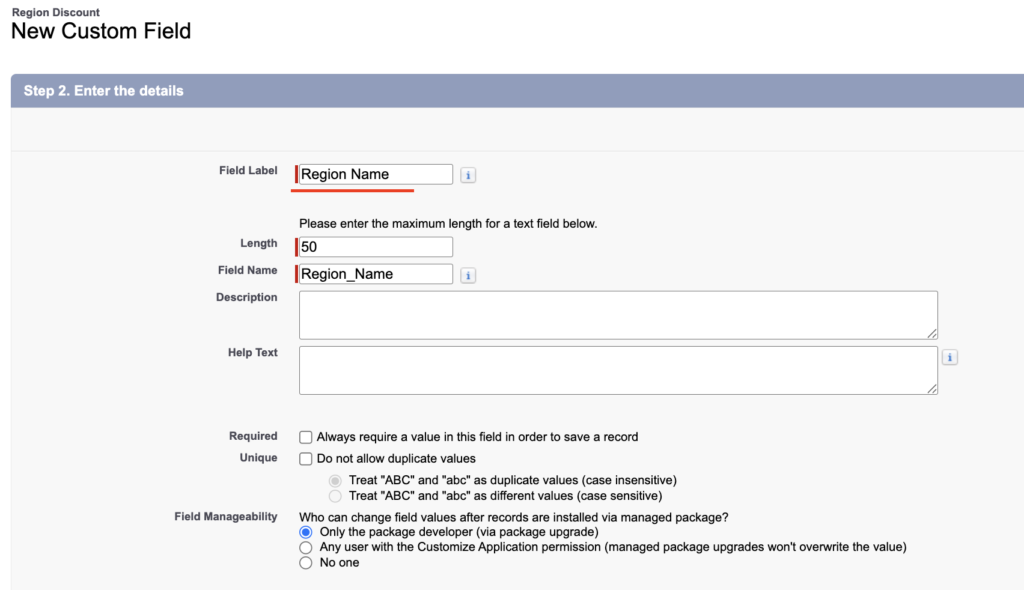The image size is (1024, 590).
Task: Select "Any user with the Customize Application permission"
Action: (305, 547)
